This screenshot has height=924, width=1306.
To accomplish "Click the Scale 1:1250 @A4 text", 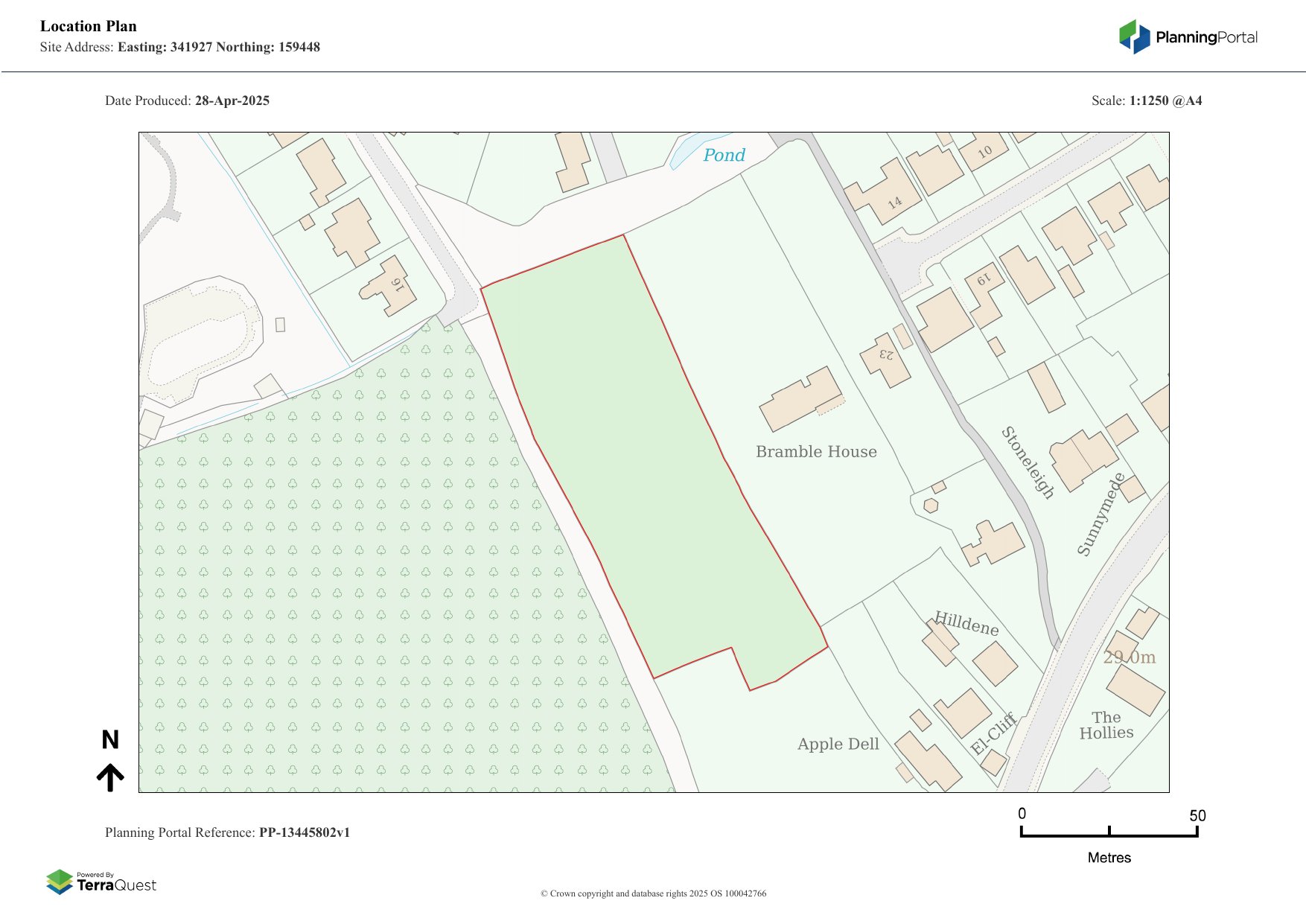I will [1146, 101].
